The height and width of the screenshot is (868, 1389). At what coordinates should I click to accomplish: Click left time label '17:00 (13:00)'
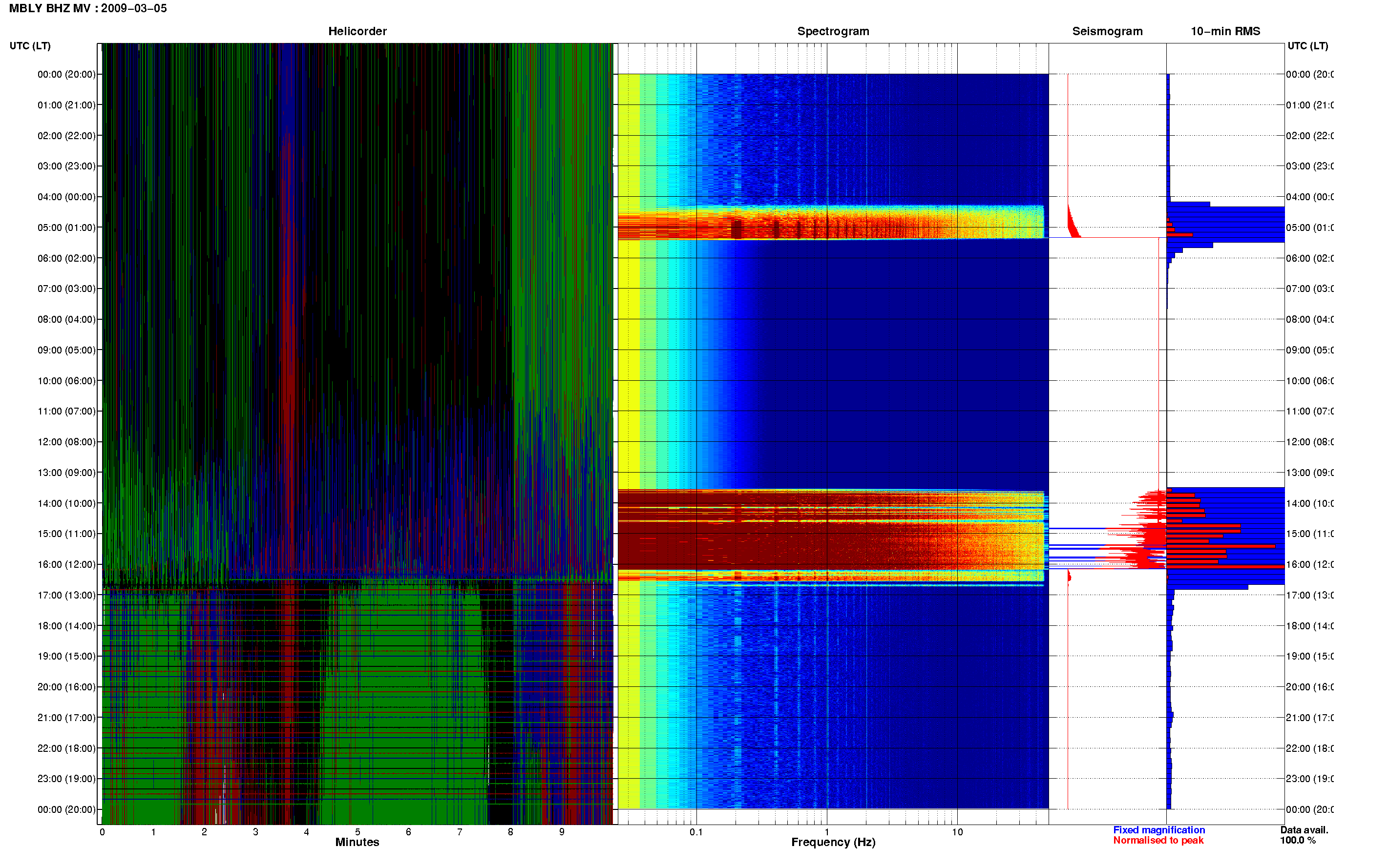[66, 595]
